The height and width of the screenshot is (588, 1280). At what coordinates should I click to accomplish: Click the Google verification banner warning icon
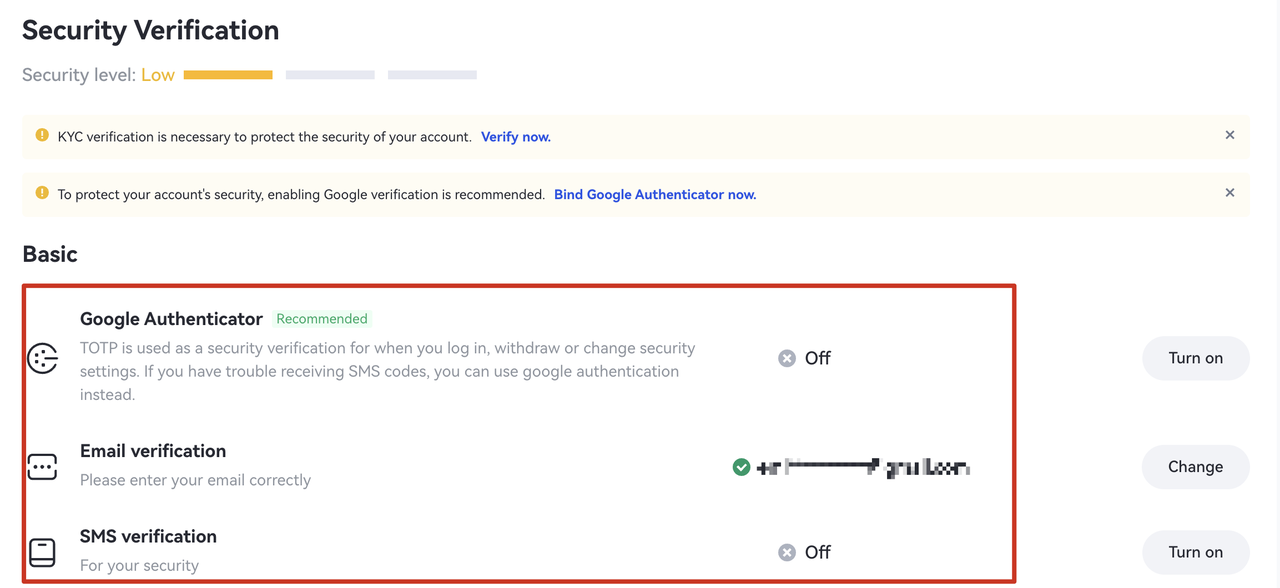(x=42, y=193)
